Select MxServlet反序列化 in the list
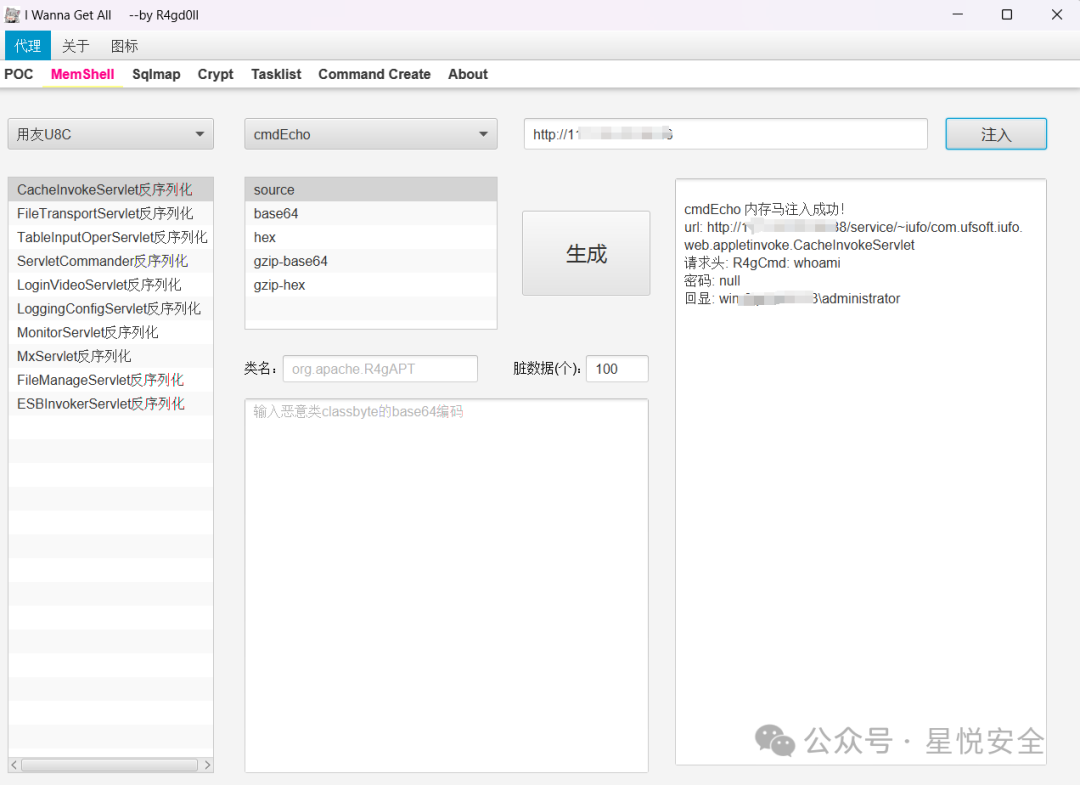This screenshot has height=785, width=1080. tap(111, 356)
